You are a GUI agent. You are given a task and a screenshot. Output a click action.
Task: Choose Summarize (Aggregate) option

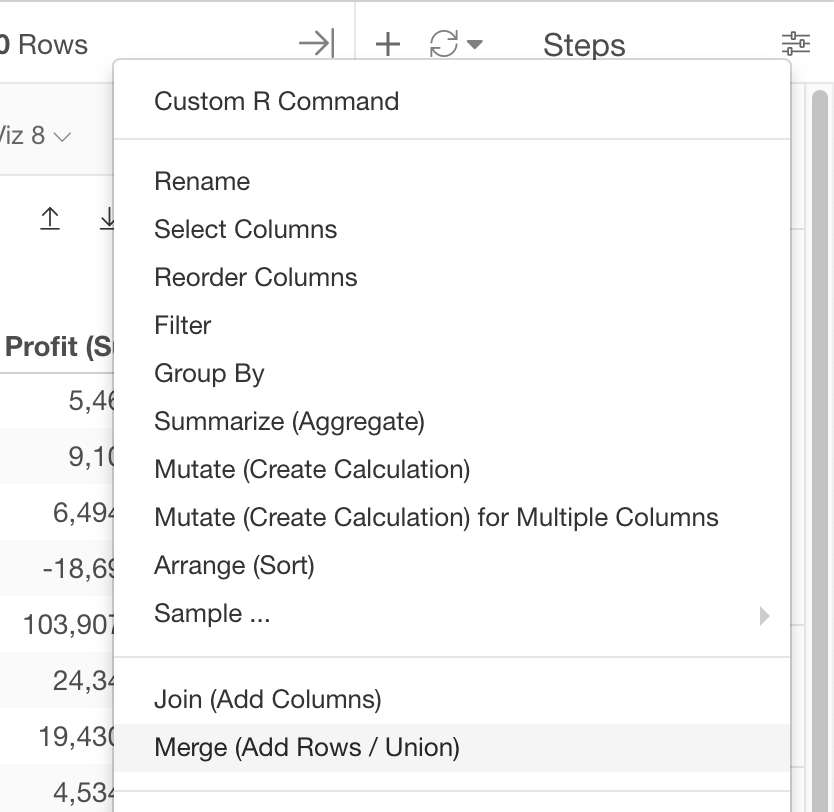coord(289,421)
